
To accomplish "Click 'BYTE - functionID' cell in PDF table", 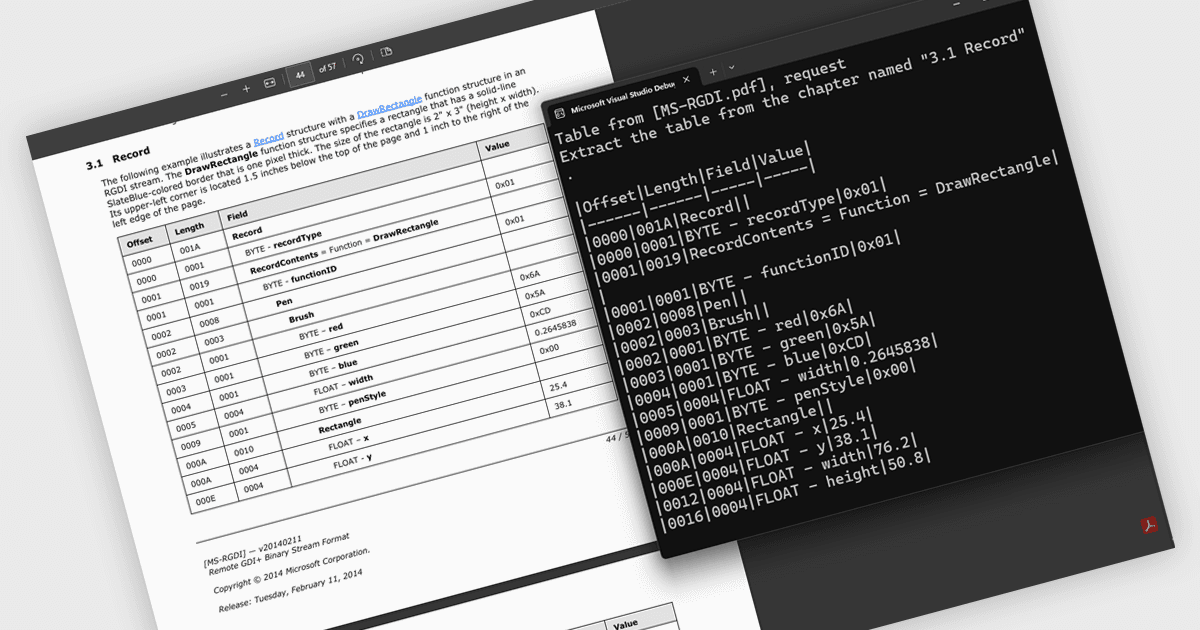I will click(299, 279).
